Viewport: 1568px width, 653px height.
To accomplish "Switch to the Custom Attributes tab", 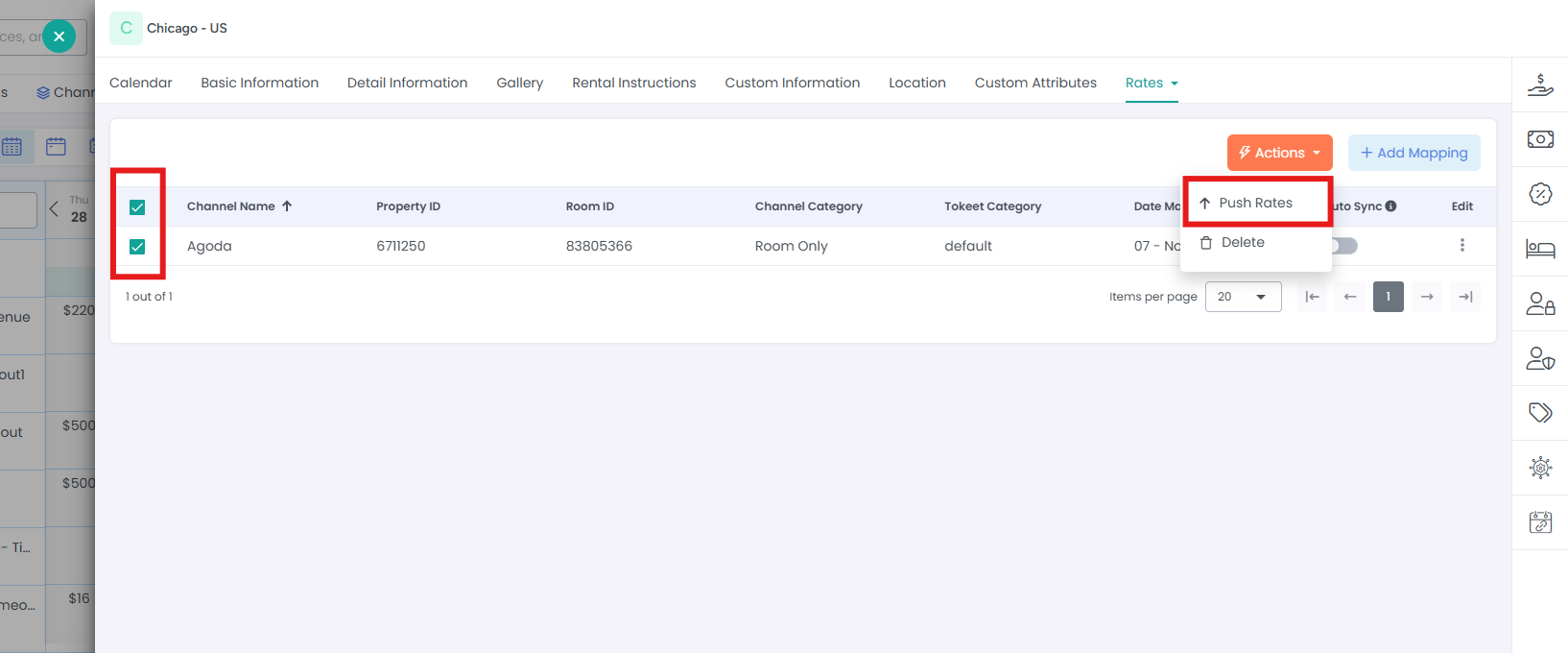I will (1035, 83).
